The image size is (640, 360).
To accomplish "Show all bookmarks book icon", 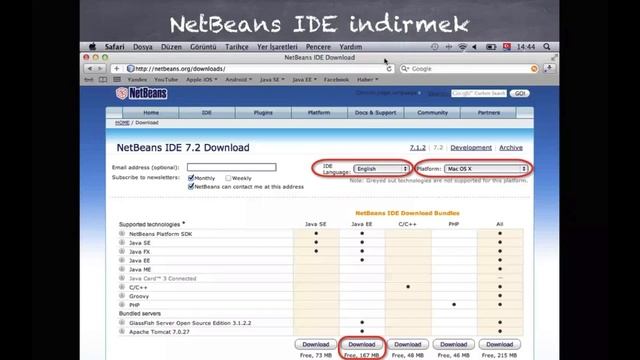I will tap(103, 80).
